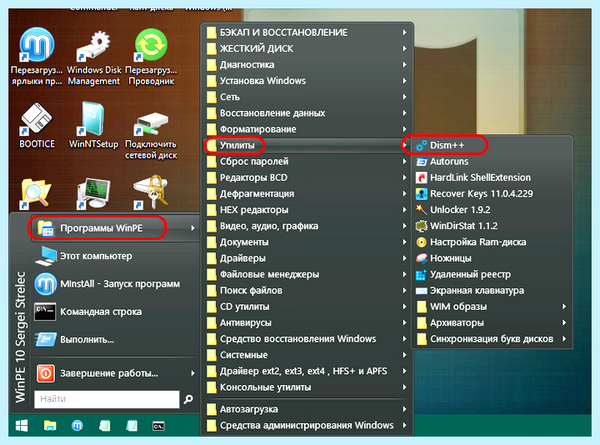Viewport: 600px width, 445px height.
Task: Open Программы WinPE menu item
Action: (115, 228)
